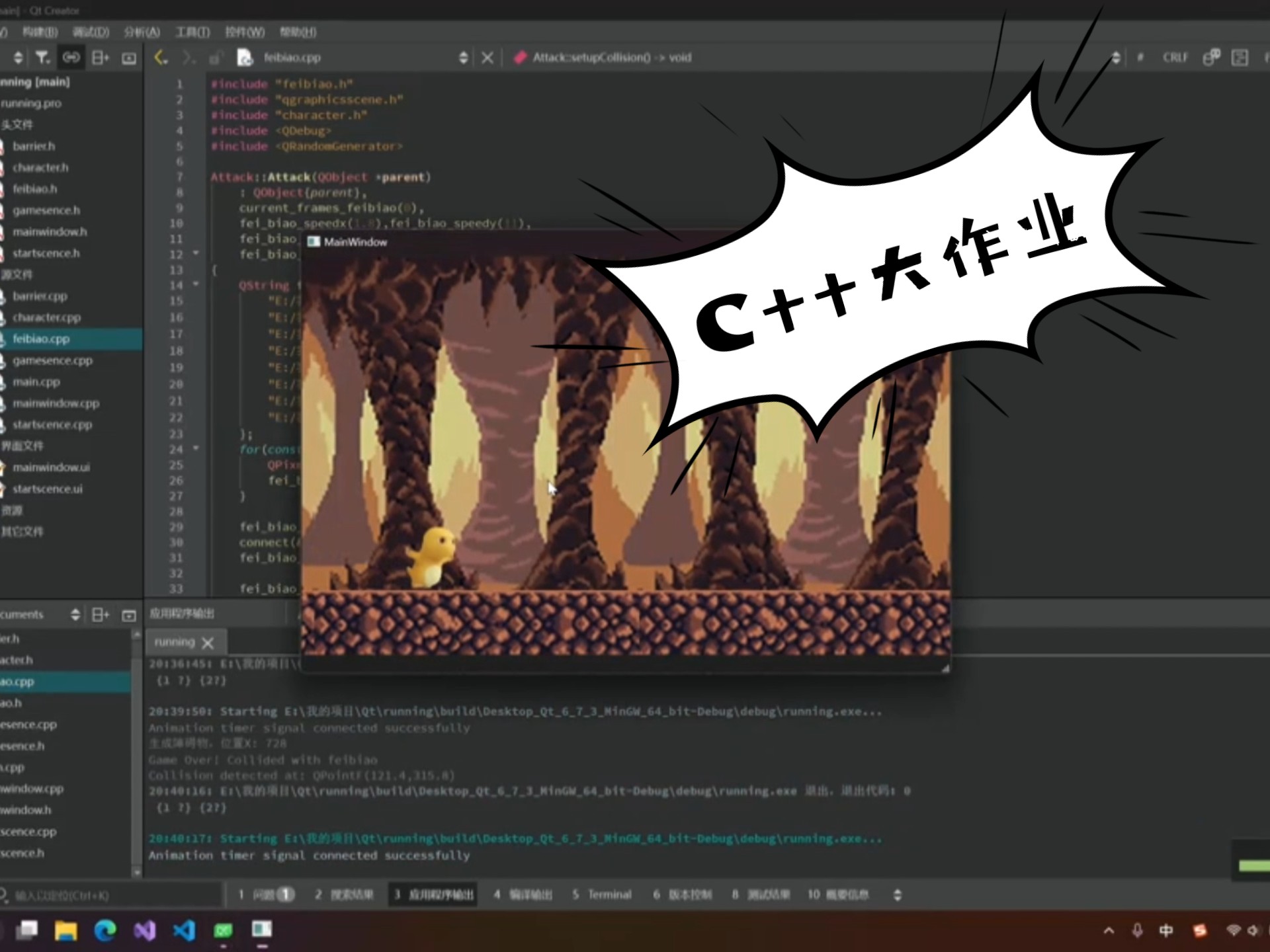Select barrier.h in the project tree

[x=34, y=146]
